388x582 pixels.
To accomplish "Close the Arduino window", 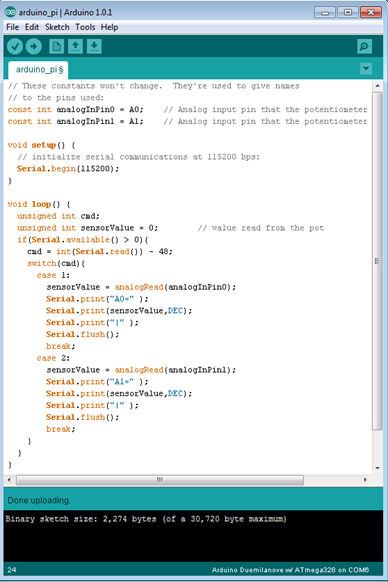I will click(371, 12).
